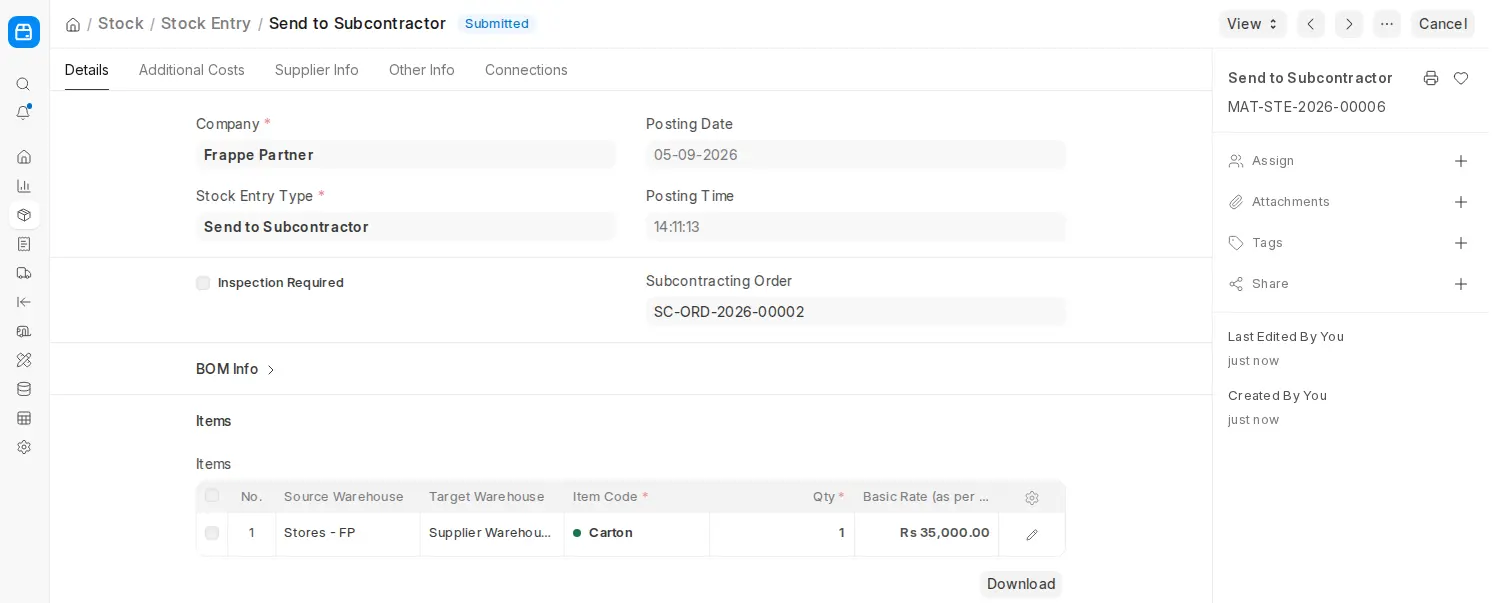This screenshot has height=603, width=1500.
Task: Click the Carton item code cell
Action: [x=637, y=533]
